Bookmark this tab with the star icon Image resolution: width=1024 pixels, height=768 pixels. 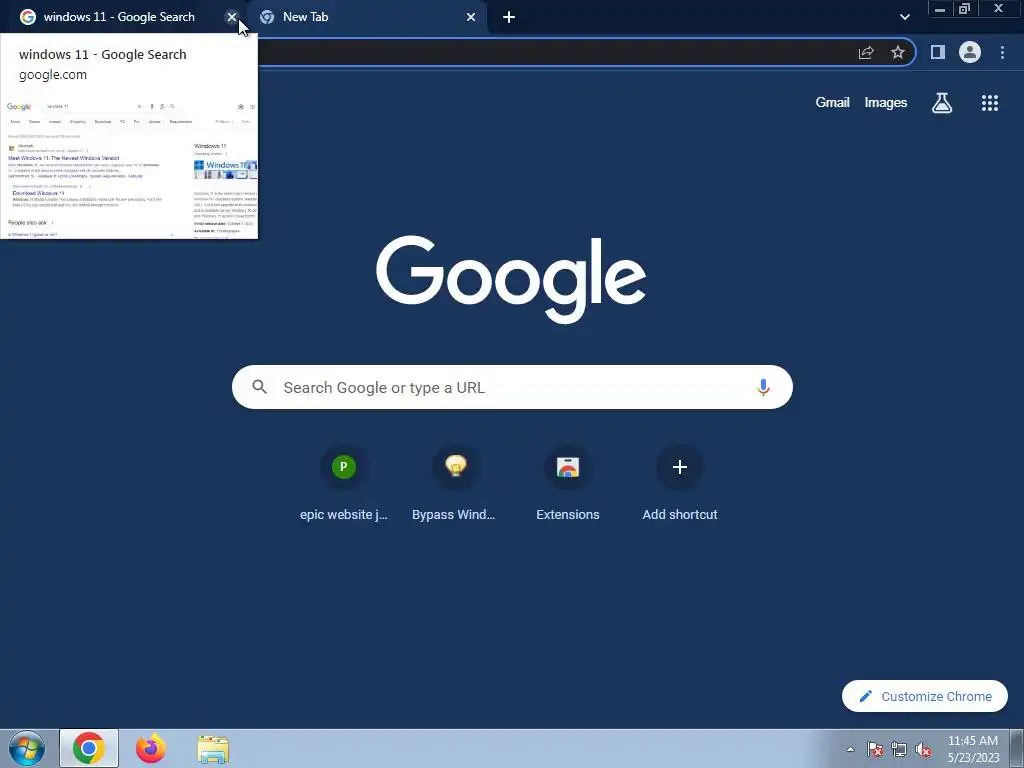coord(898,52)
